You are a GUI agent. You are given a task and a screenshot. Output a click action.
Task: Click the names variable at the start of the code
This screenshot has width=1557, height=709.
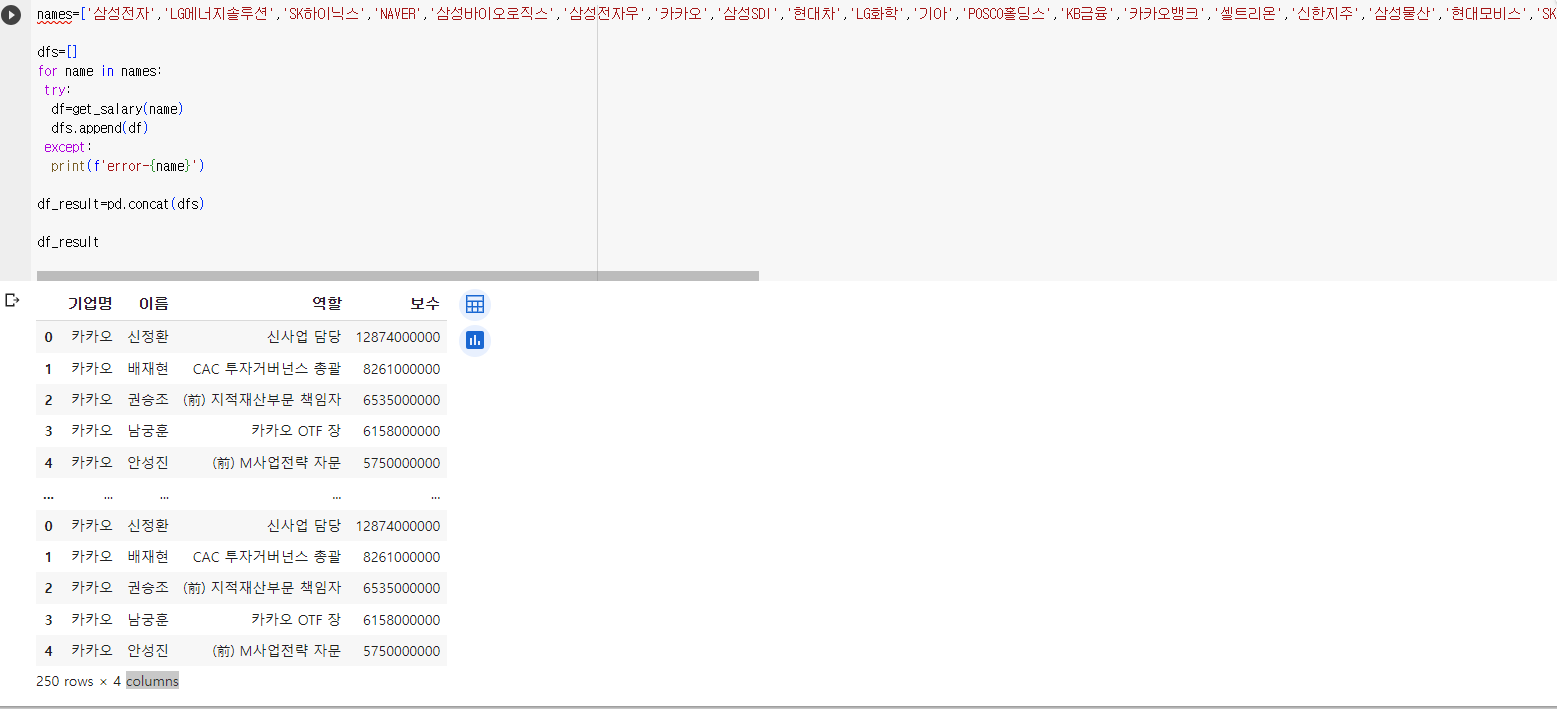click(x=57, y=15)
